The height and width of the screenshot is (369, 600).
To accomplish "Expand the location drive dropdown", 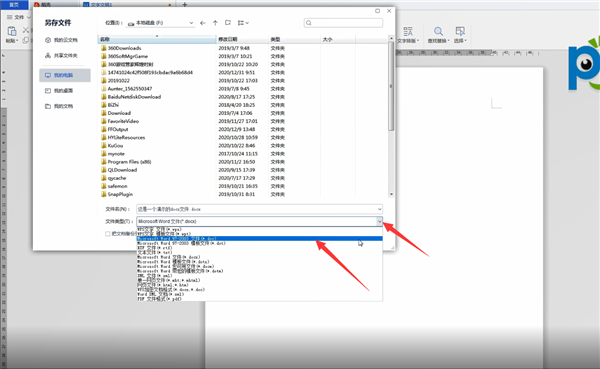I will pyautogui.click(x=191, y=23).
